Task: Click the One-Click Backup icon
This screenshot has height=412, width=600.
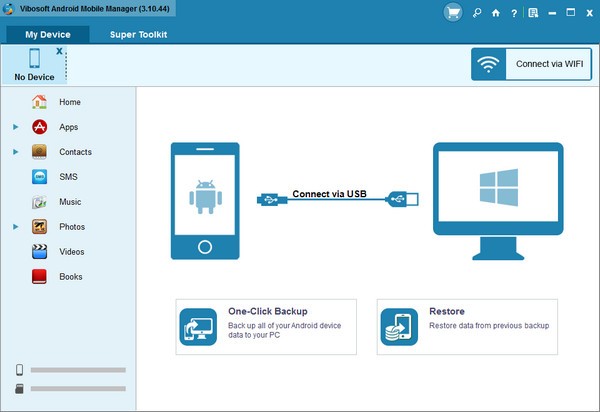Action: 198,327
